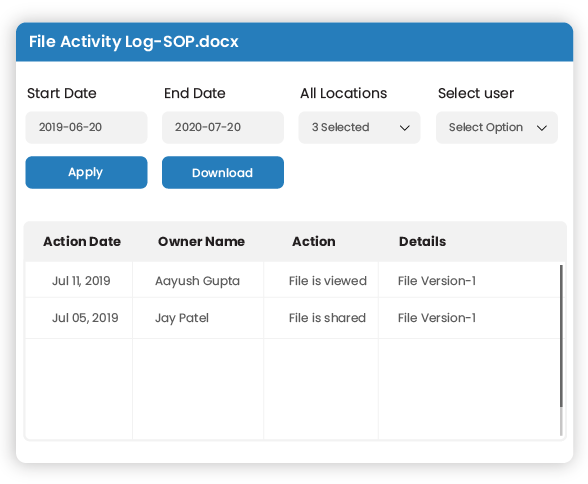Click the Action Date column header
Viewport: 588px width, 484px height.
(x=82, y=241)
